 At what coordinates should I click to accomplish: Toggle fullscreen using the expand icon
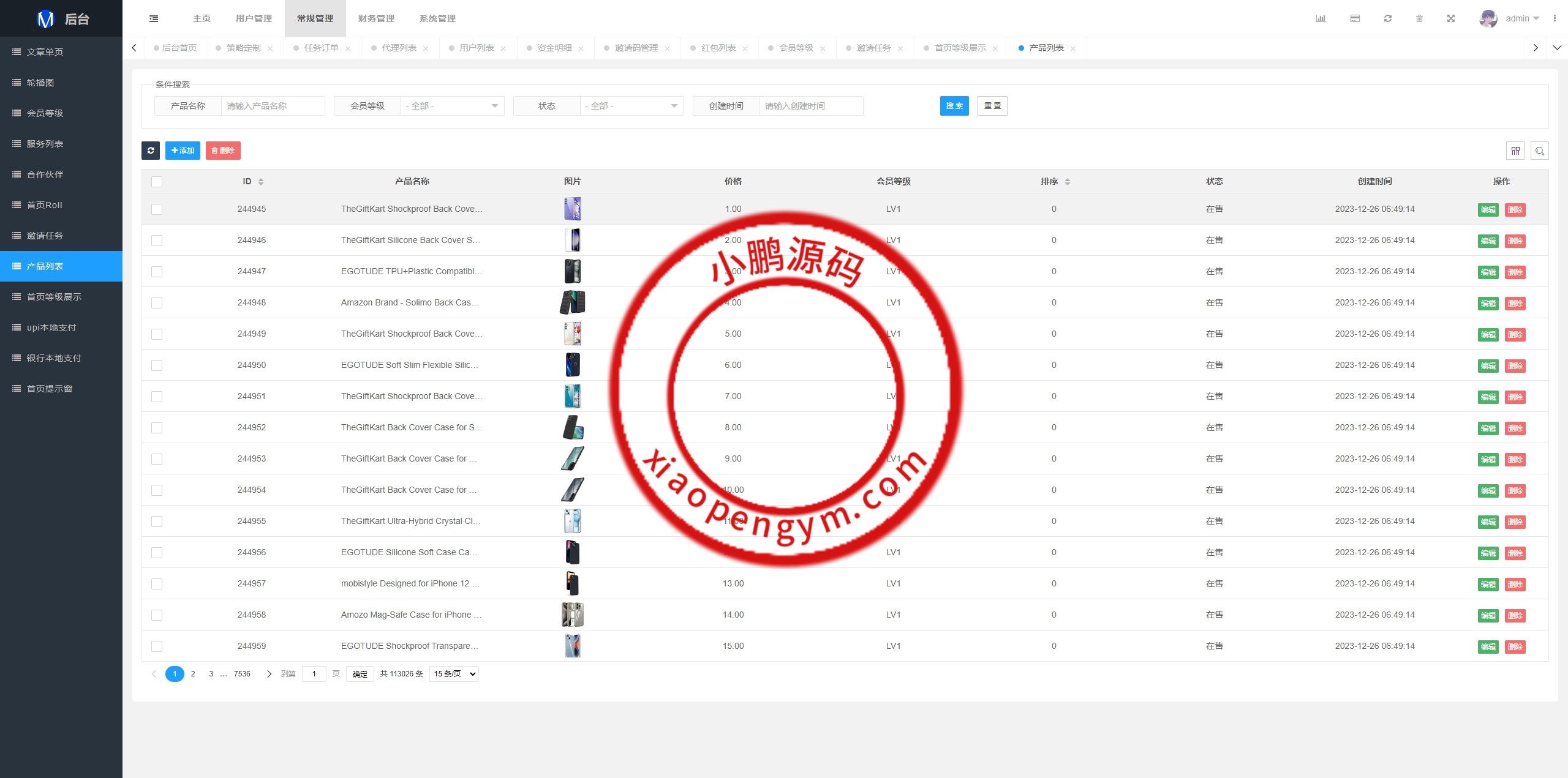point(1451,18)
